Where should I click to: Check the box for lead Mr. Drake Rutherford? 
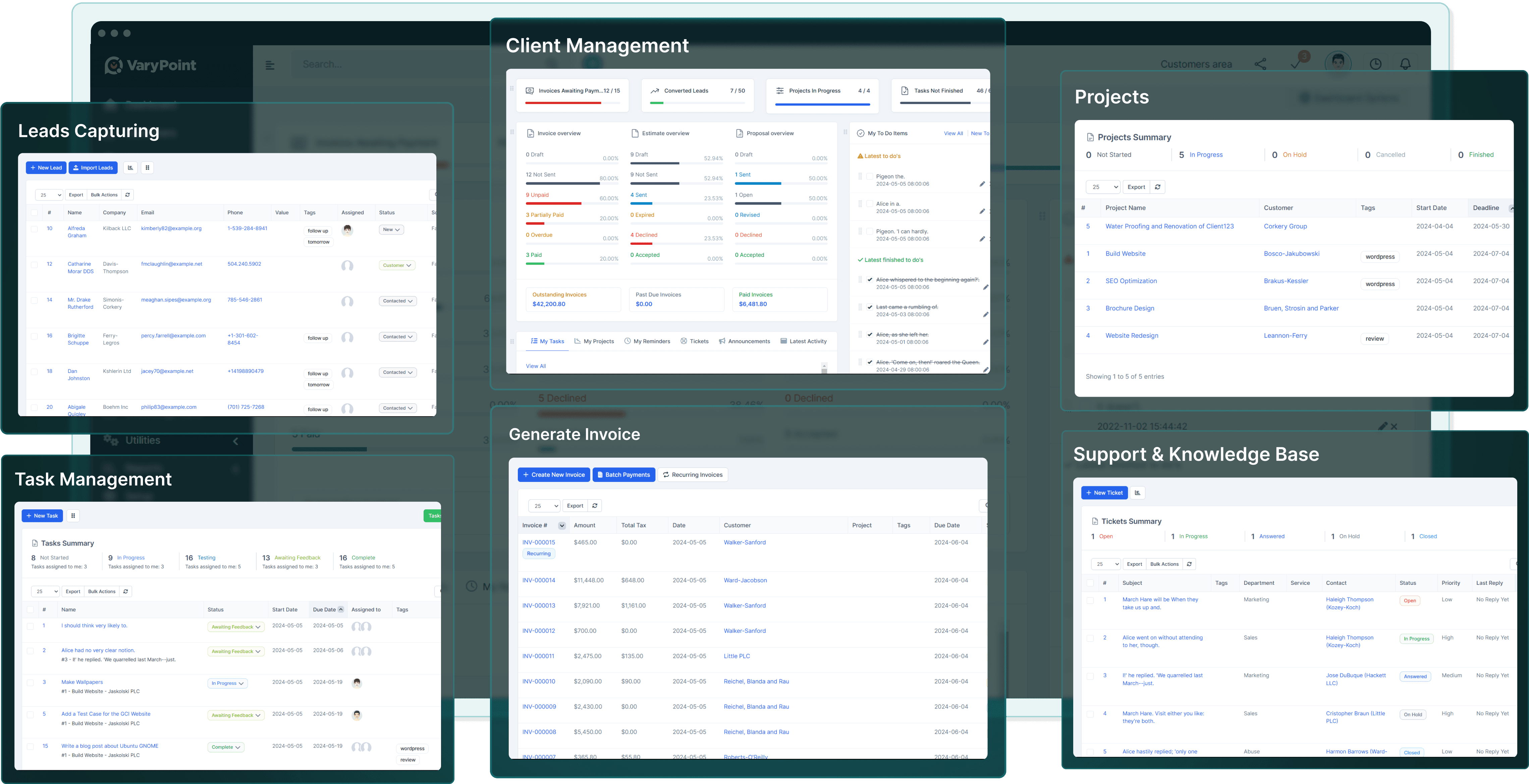[34, 300]
